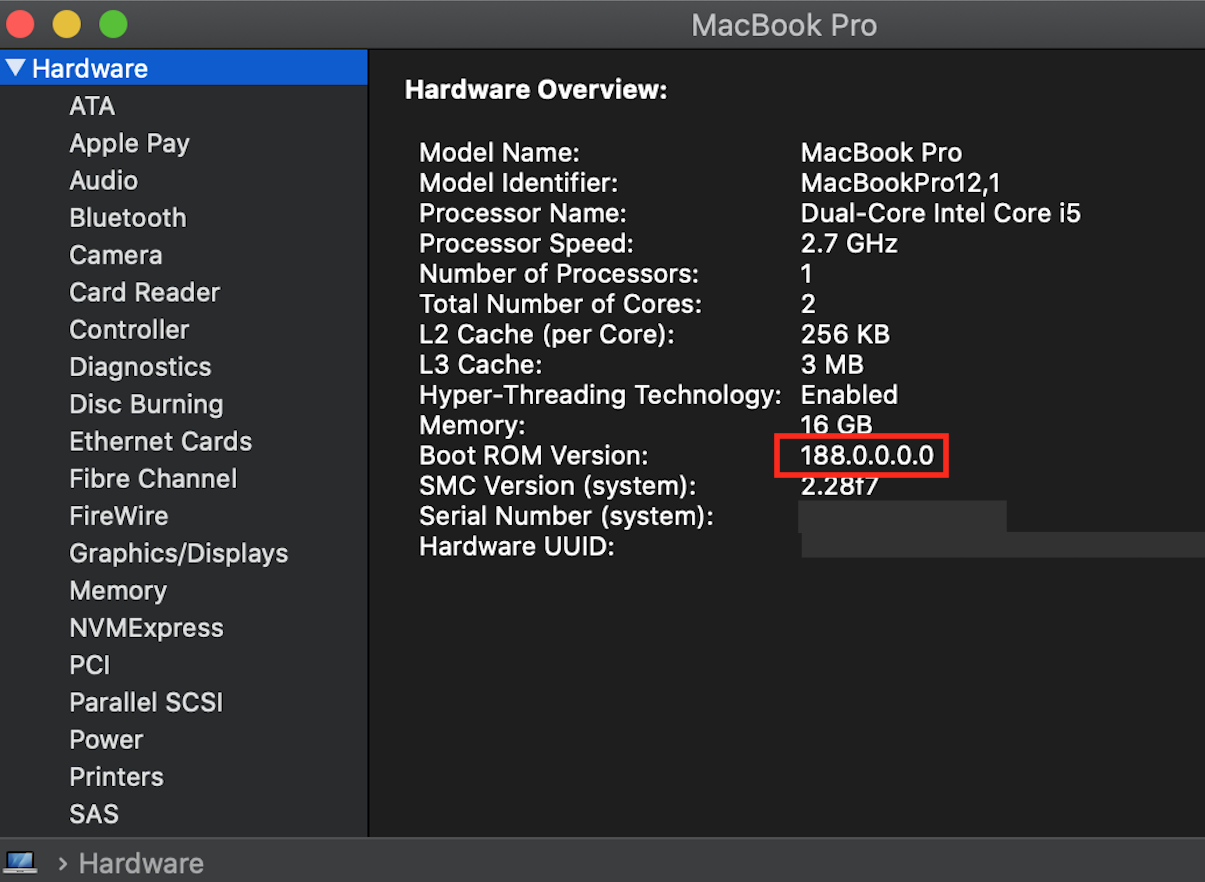The height and width of the screenshot is (882, 1205).
Task: View the Power information section
Action: pos(105,740)
